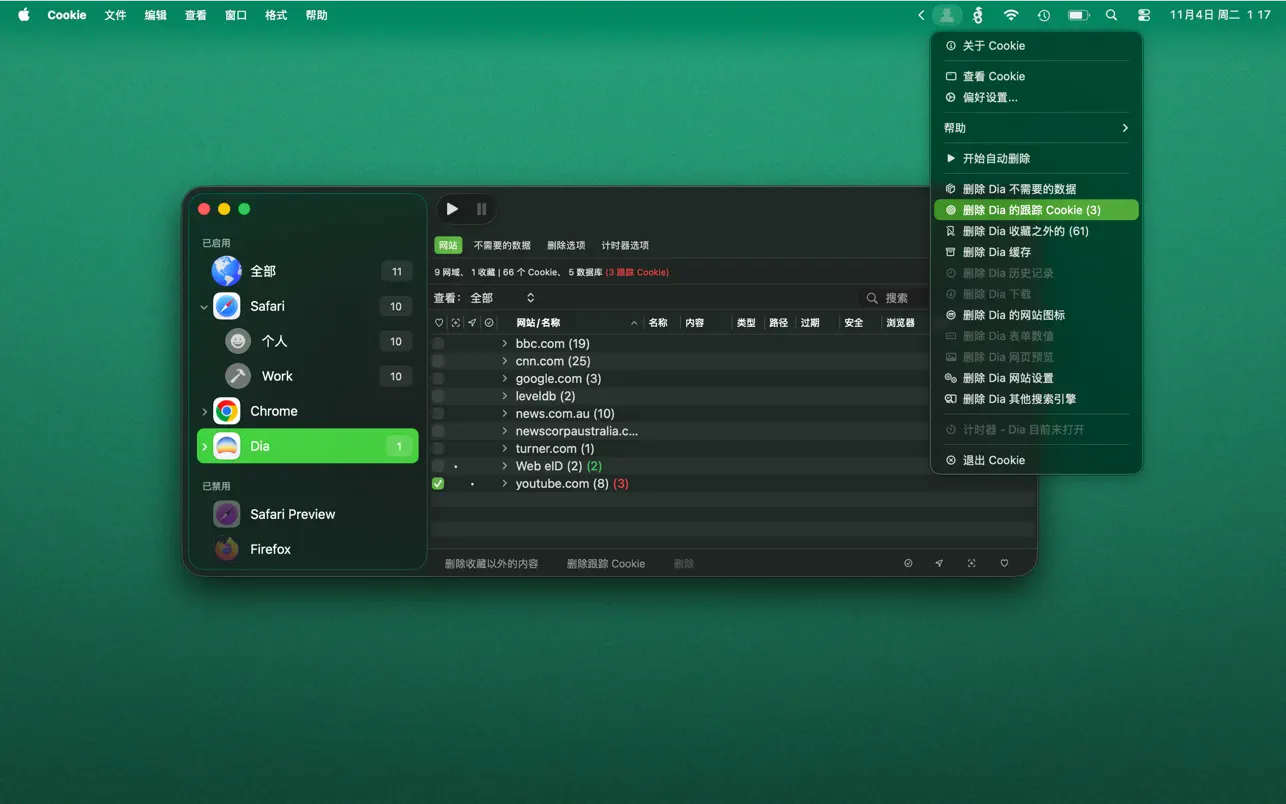Viewport: 1286px width, 804px height.
Task: Click the Cookie menu bar status icon
Action: tap(946, 15)
